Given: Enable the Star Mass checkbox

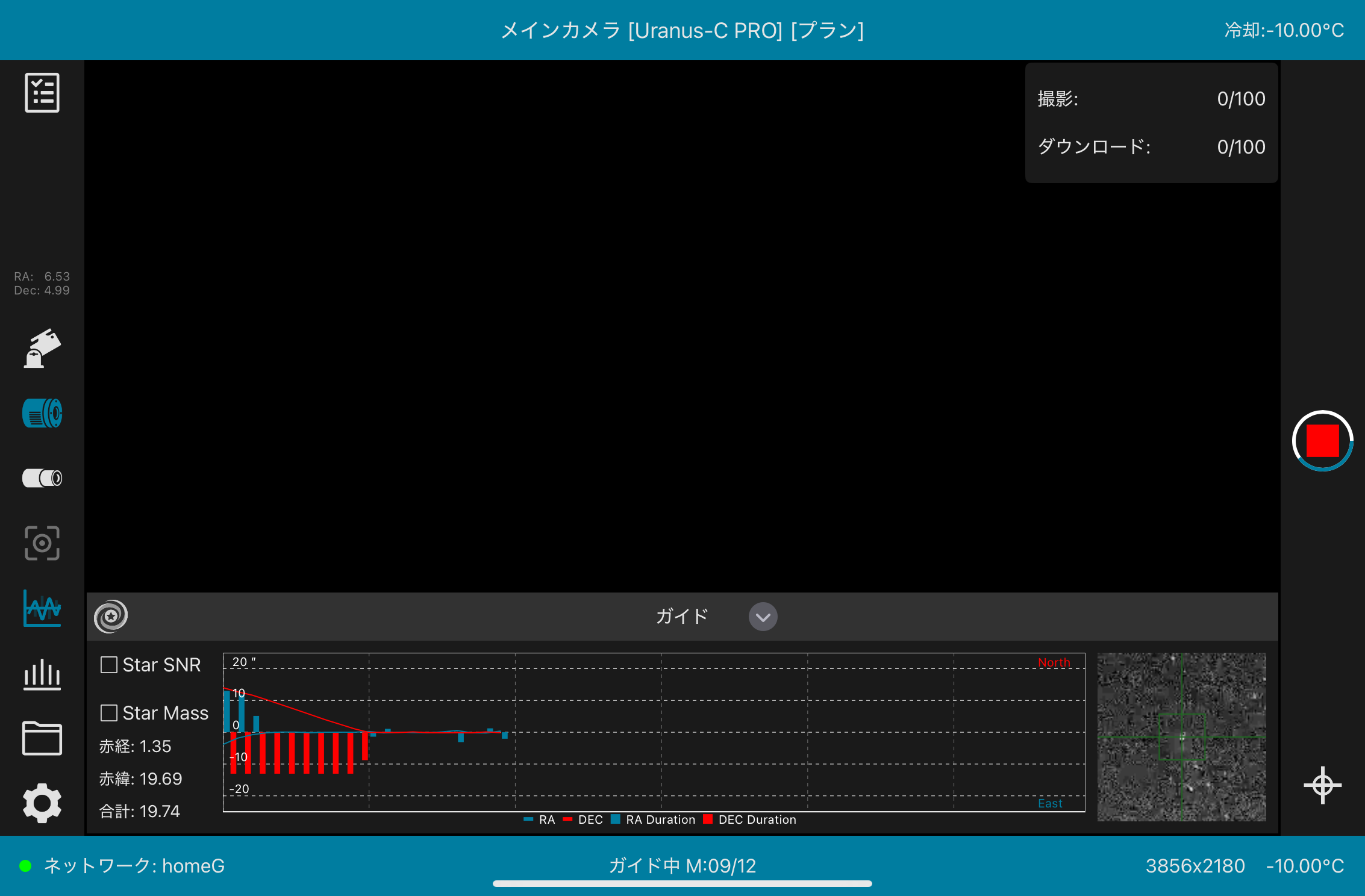Looking at the screenshot, I should point(109,713).
